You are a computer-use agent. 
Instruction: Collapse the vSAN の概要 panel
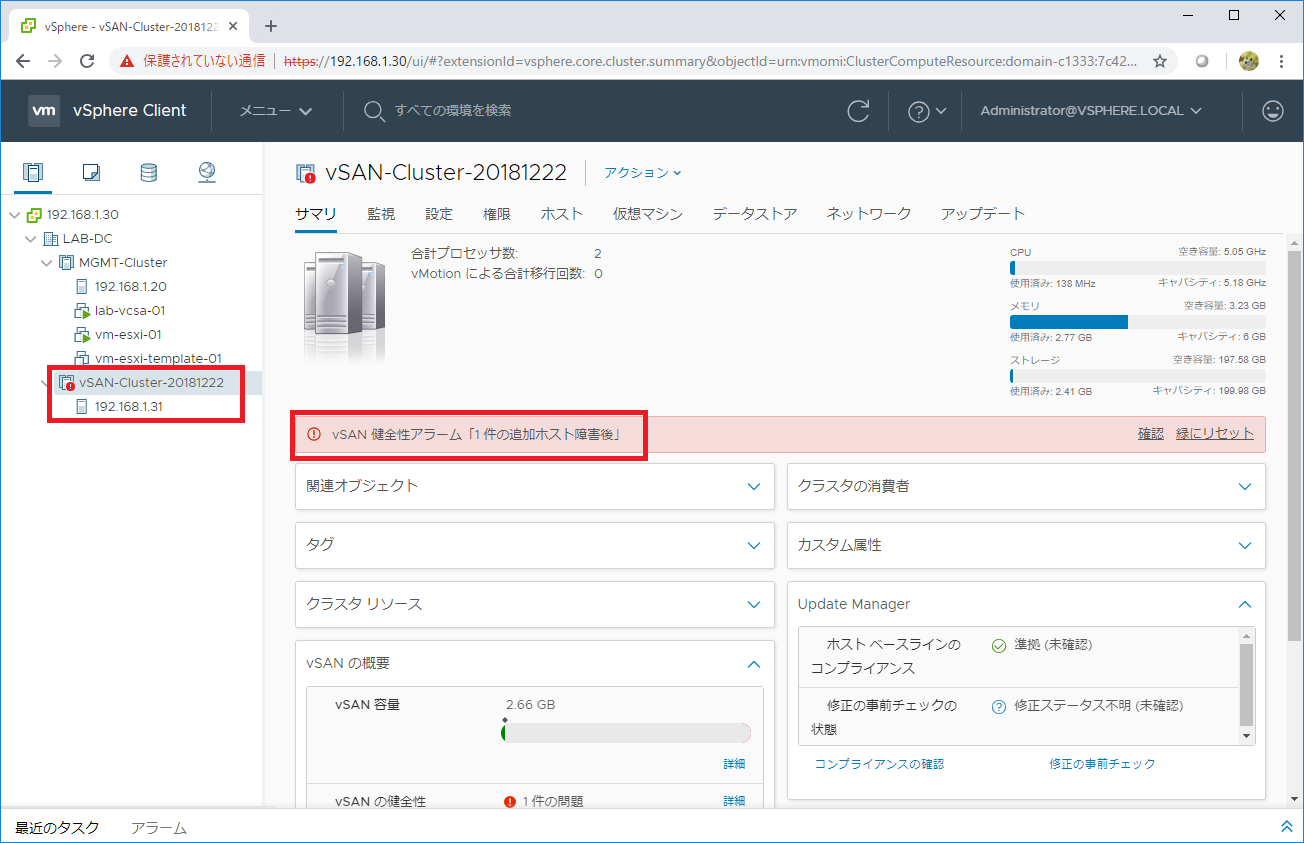point(754,664)
